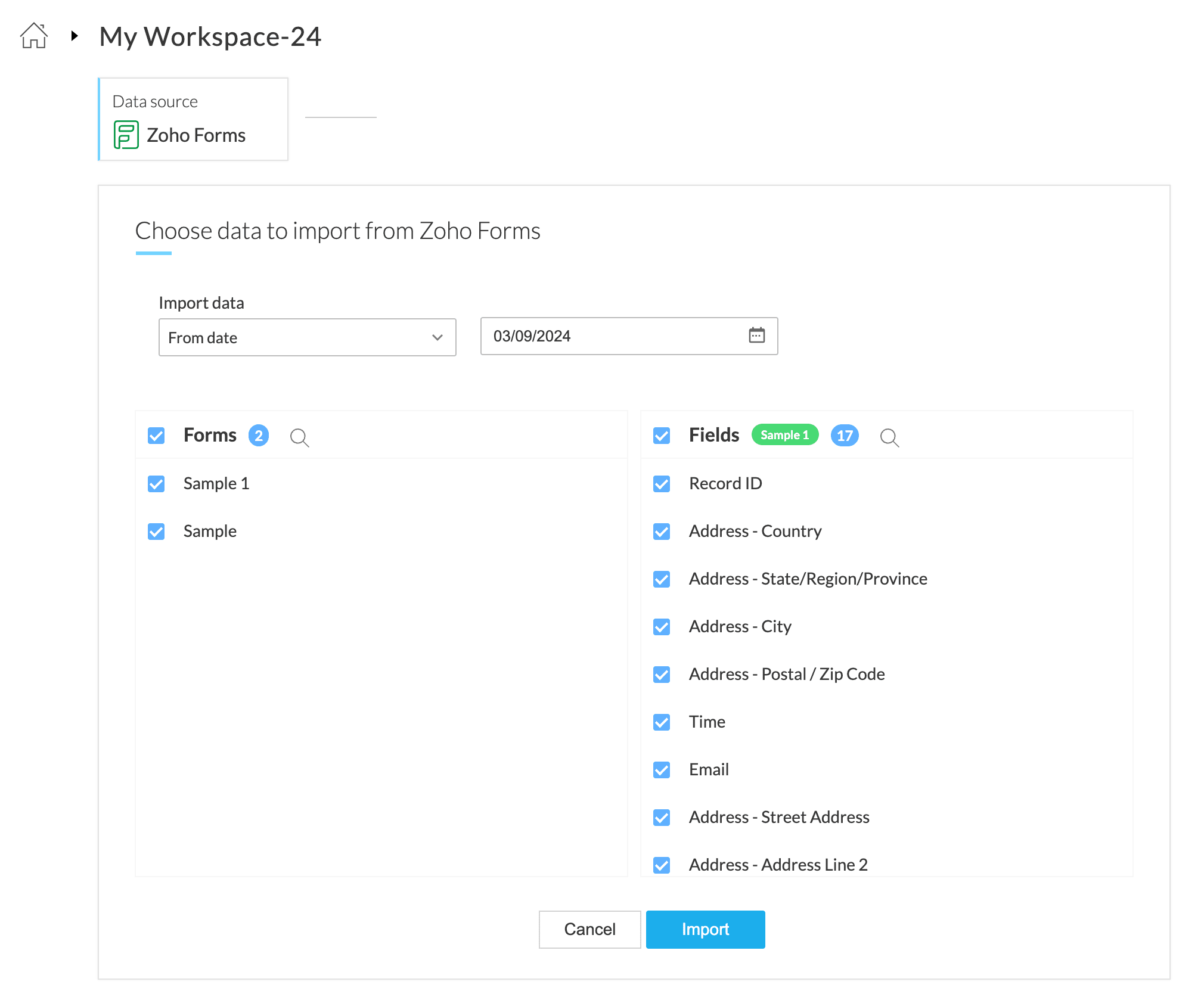Click the breadcrumb arrow next to home
This screenshot has height=994, width=1204.
pos(75,36)
